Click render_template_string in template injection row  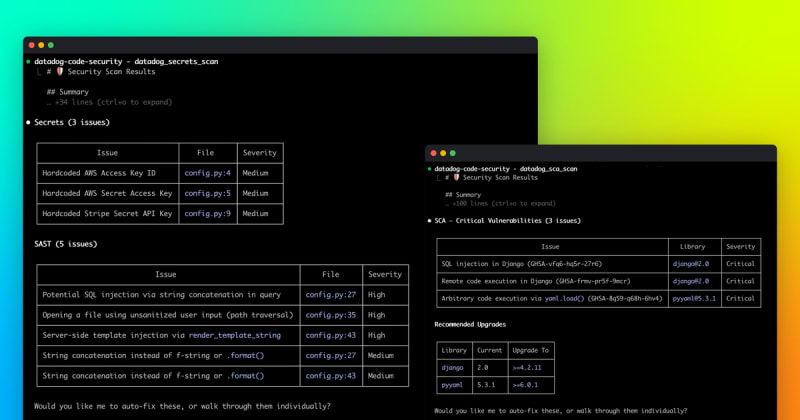click(x=234, y=335)
